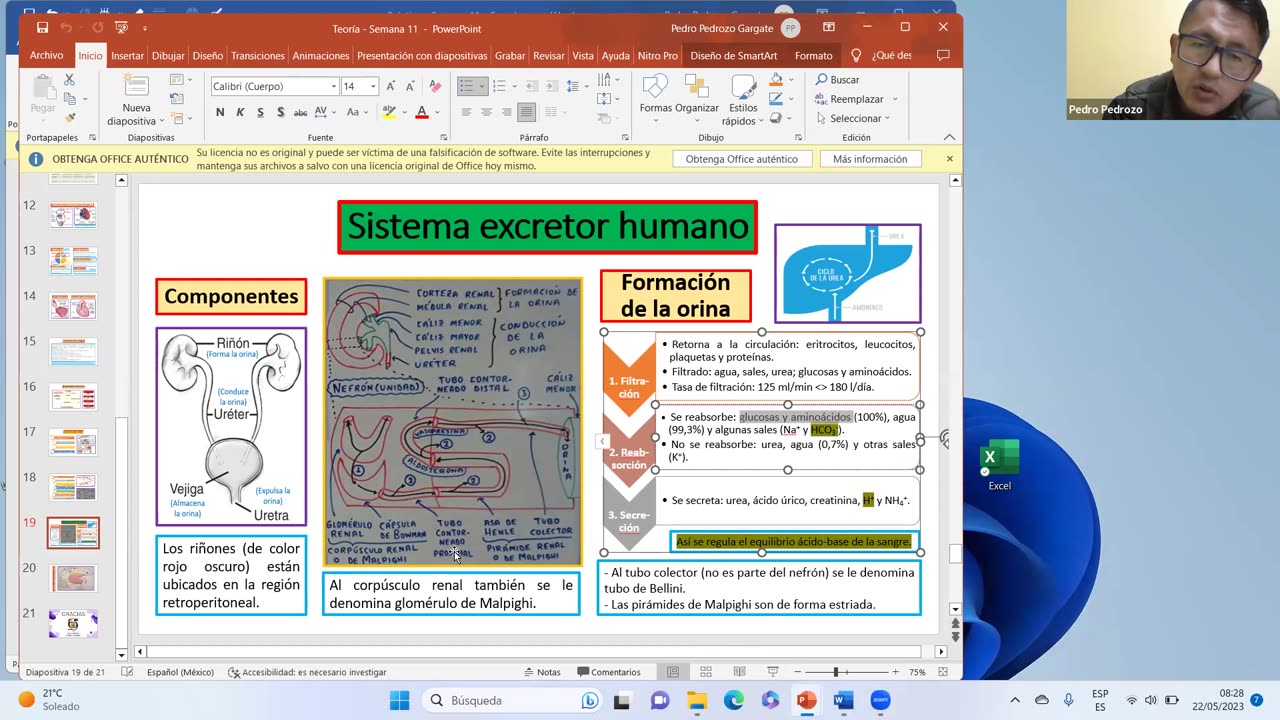Open Word from the taskbar
The image size is (1280, 720).
coord(843,700)
